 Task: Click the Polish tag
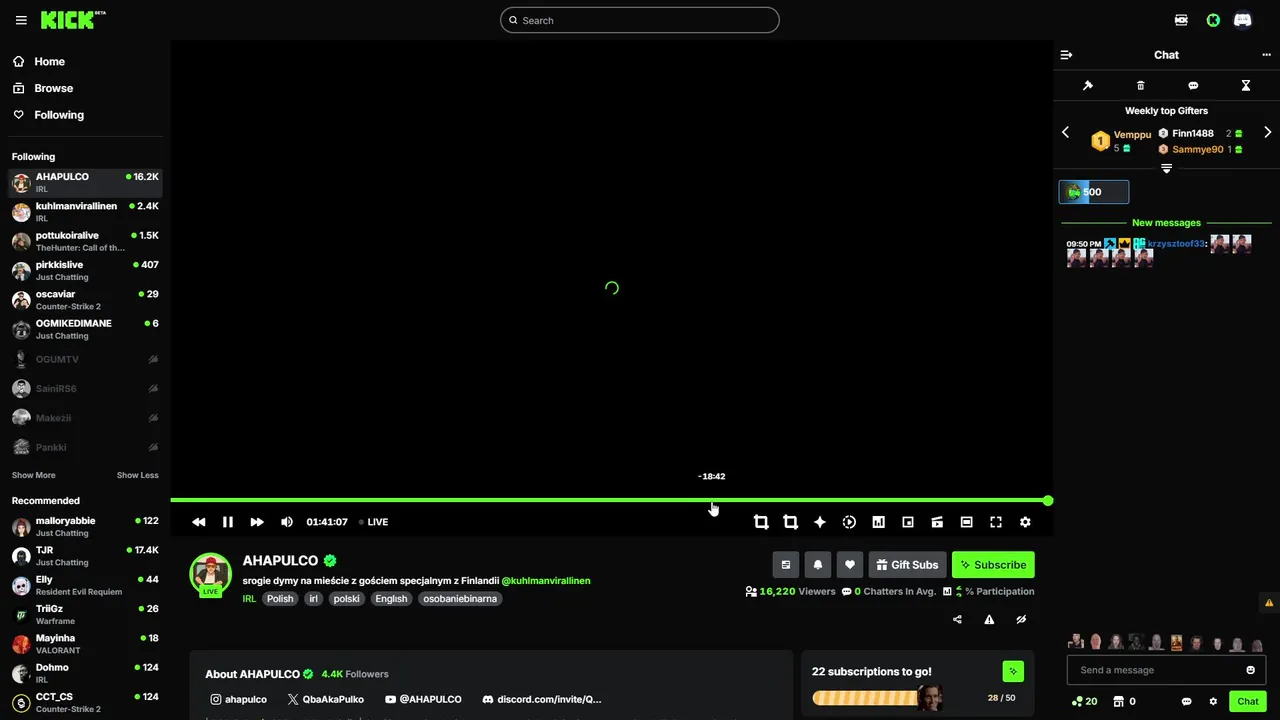click(x=280, y=599)
